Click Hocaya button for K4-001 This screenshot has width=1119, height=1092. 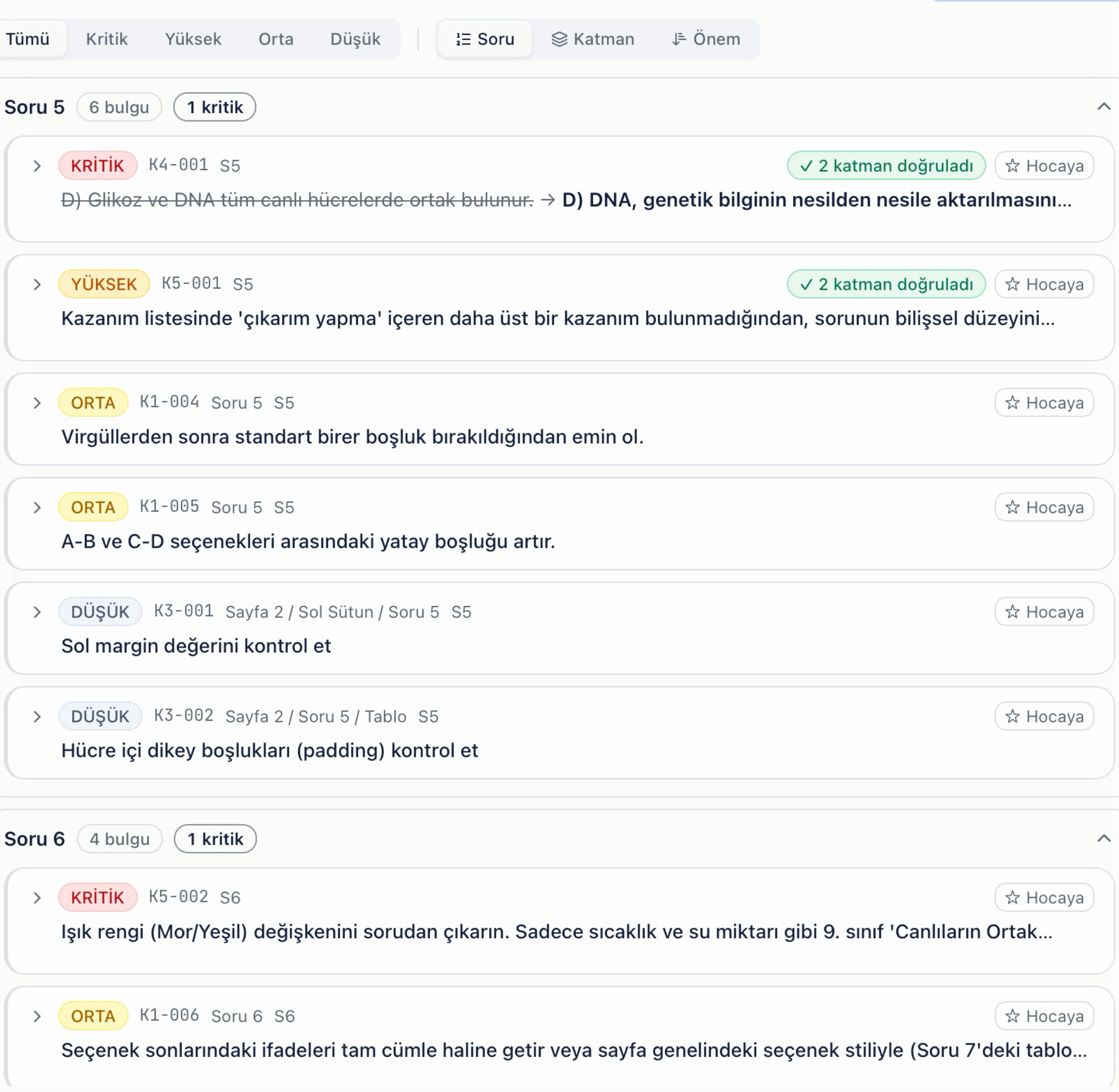1044,166
